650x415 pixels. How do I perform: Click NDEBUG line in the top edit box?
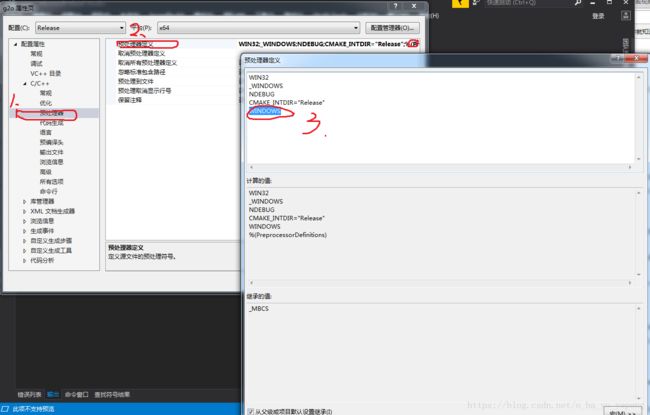click(262, 94)
